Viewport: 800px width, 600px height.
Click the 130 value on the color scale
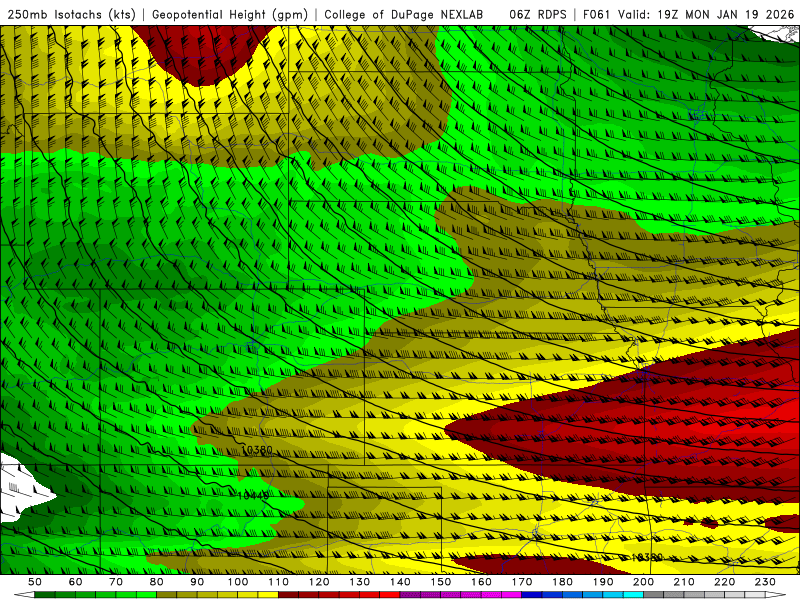pyautogui.click(x=360, y=582)
